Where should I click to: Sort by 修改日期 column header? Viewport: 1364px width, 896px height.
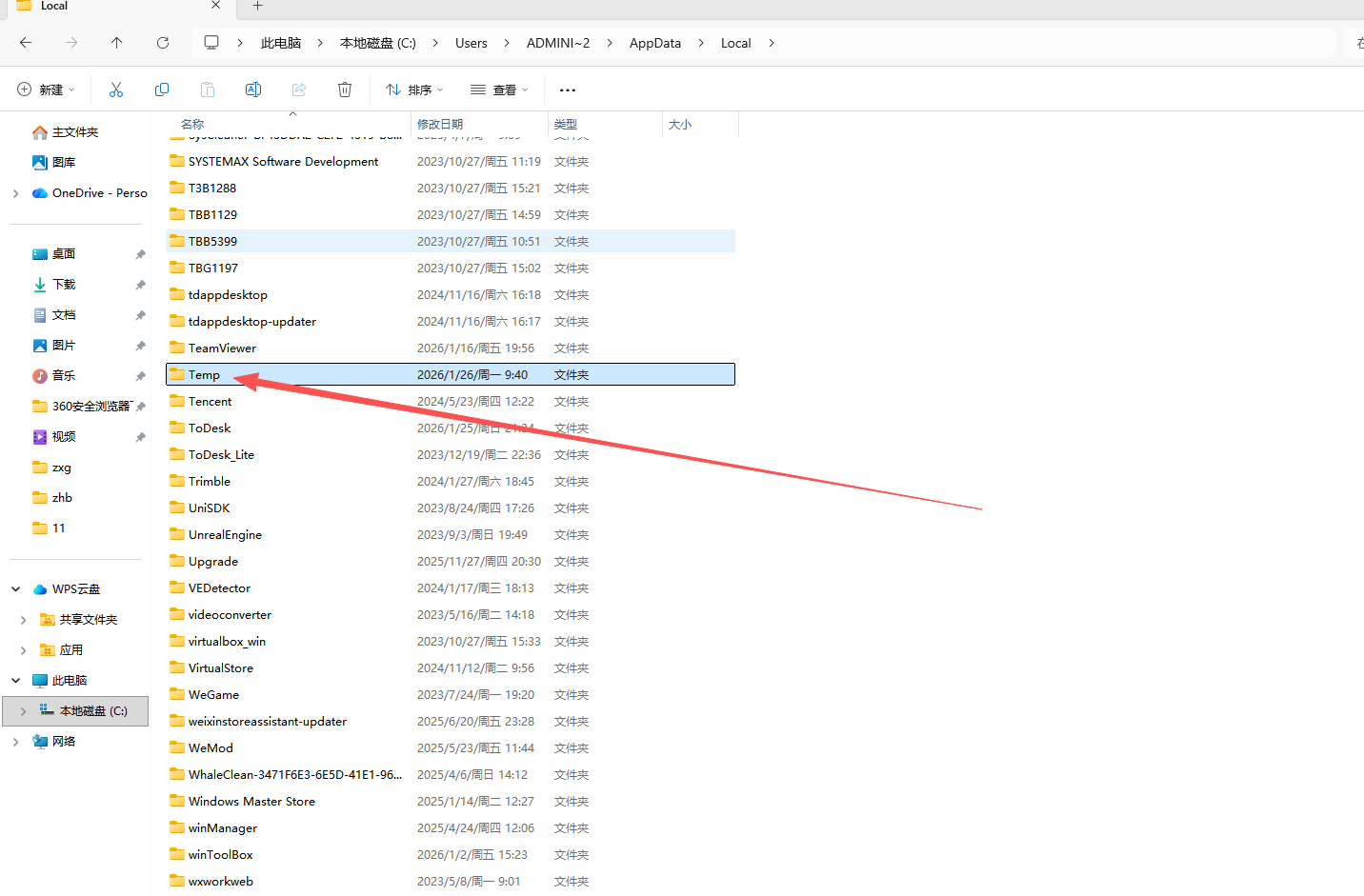(440, 125)
